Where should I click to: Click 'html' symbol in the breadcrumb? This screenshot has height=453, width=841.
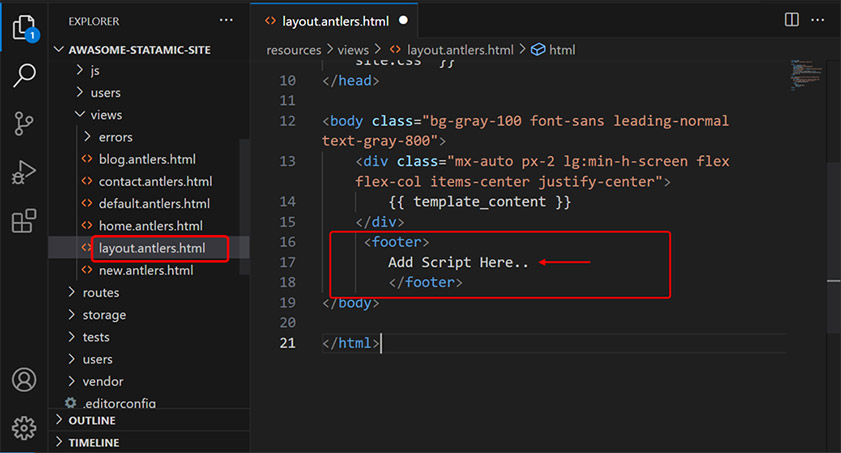point(562,50)
